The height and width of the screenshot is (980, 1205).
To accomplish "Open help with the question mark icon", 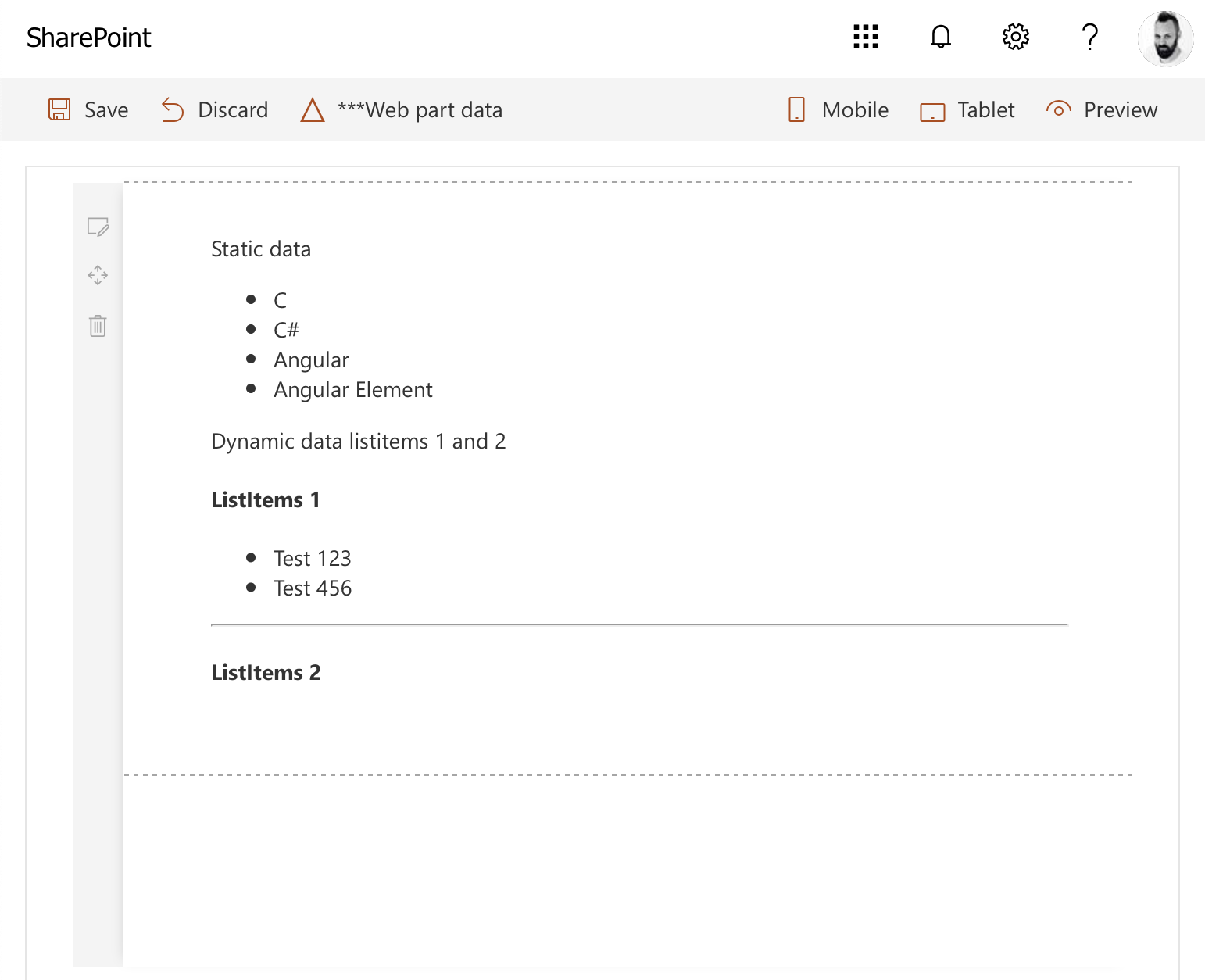I will (x=1089, y=37).
